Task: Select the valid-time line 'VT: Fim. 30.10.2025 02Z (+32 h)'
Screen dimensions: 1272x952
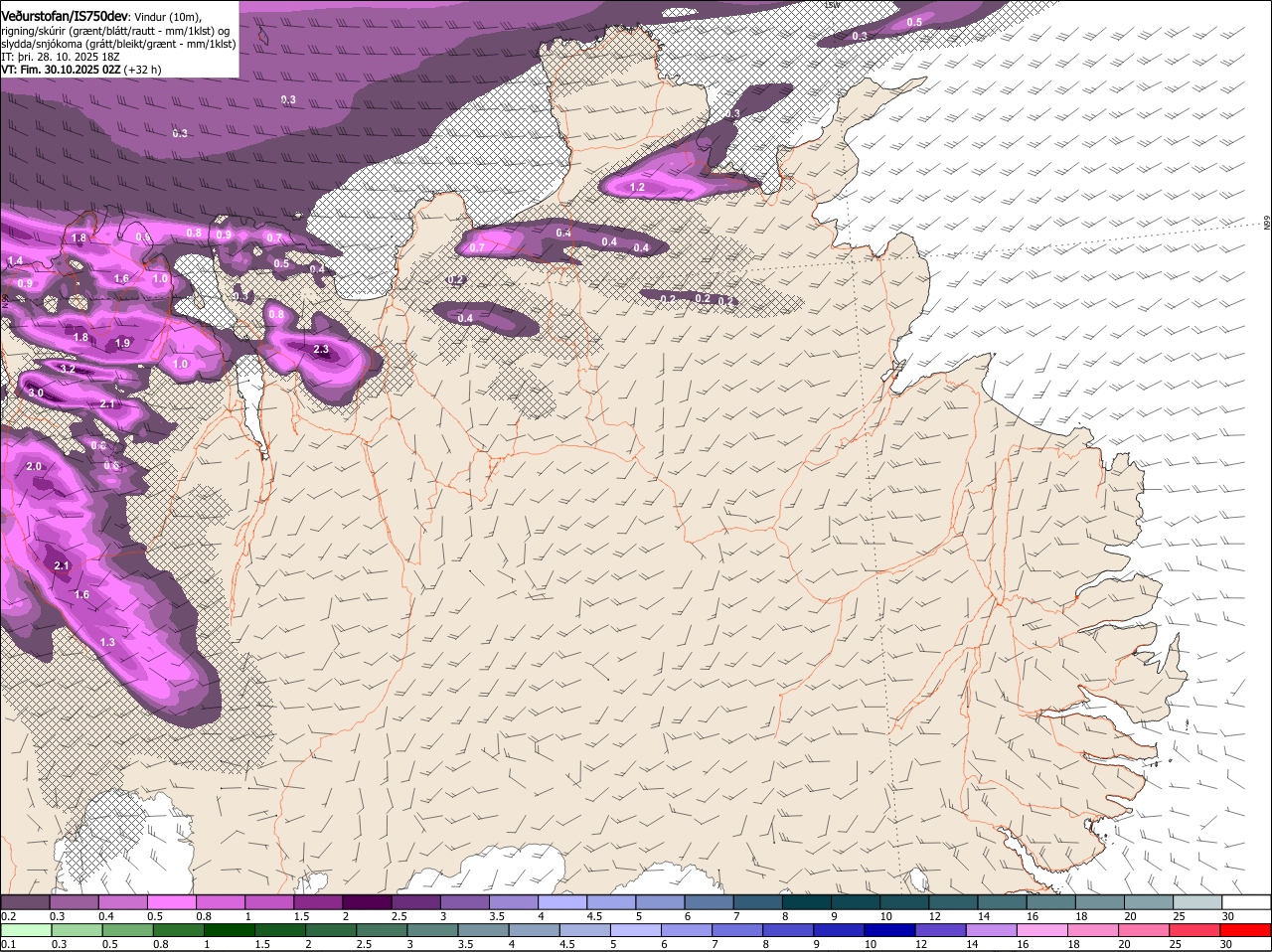Action: 80,70
